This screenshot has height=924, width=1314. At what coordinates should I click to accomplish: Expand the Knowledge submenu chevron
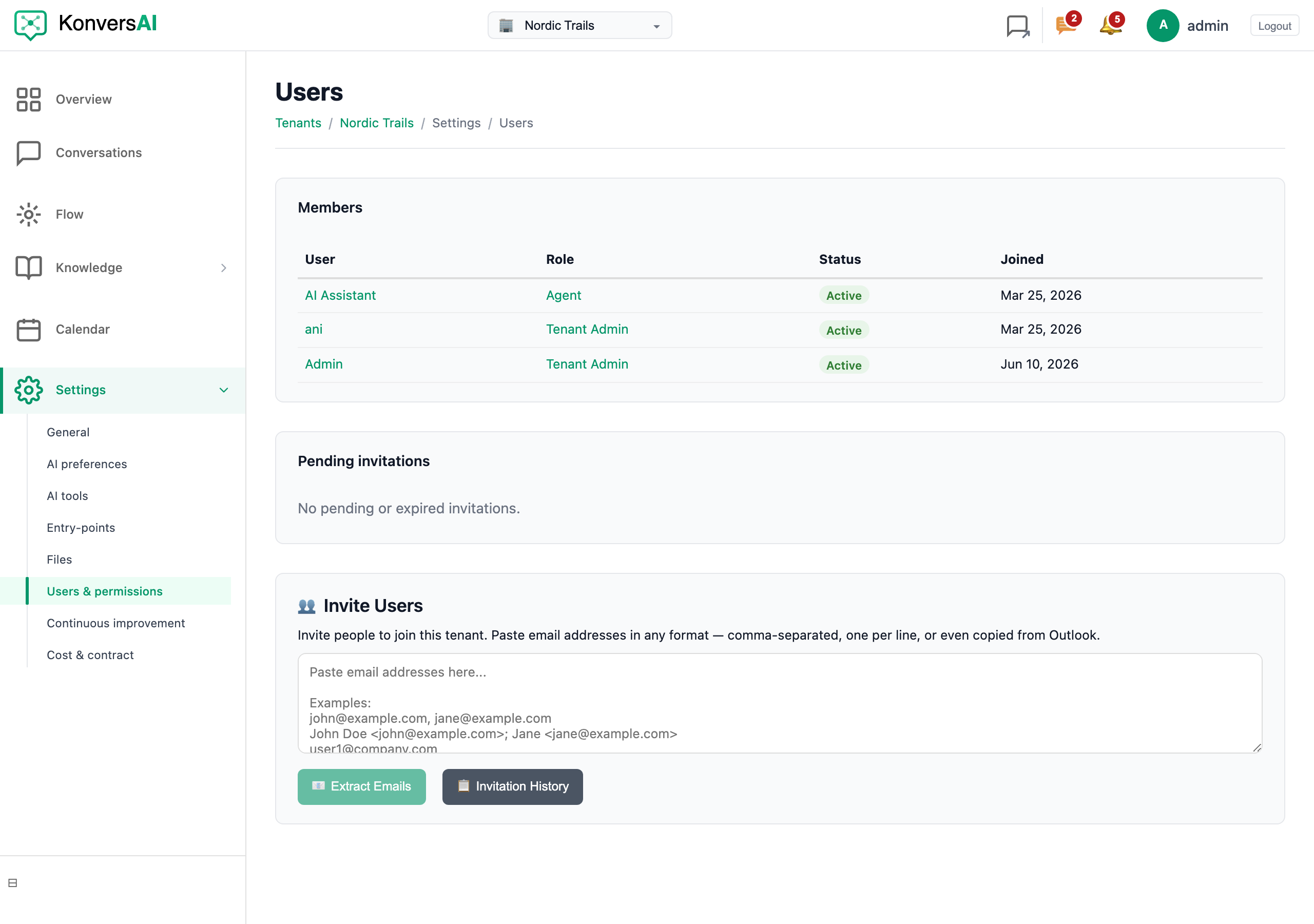pos(224,268)
